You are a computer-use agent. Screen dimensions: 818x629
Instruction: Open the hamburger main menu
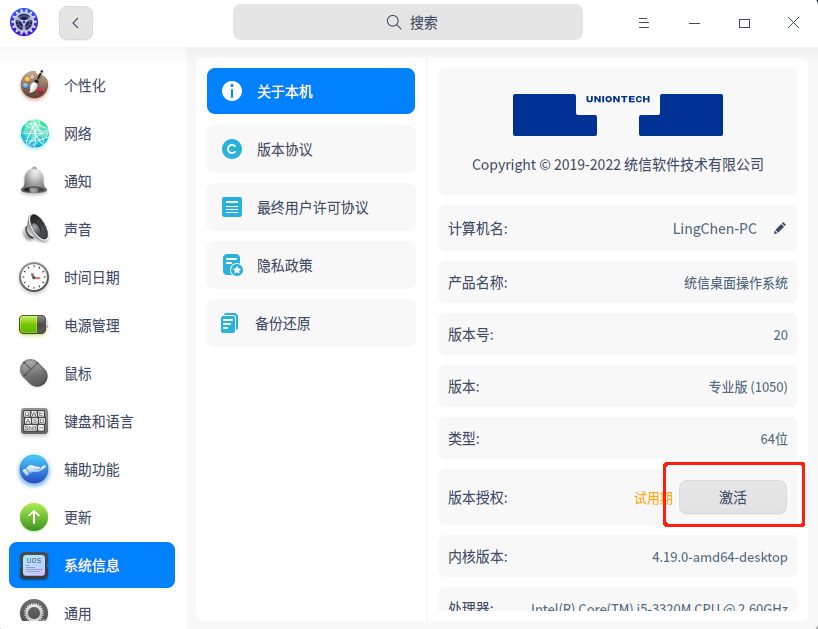click(x=644, y=23)
